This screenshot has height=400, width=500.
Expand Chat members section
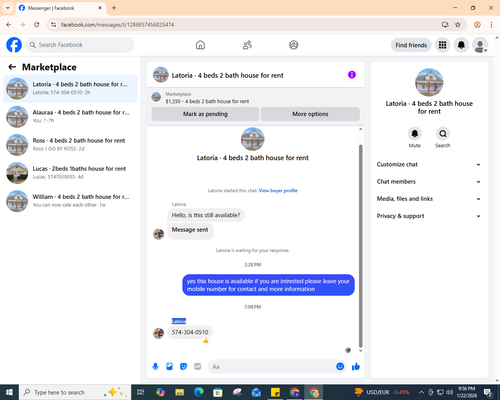[429, 182]
